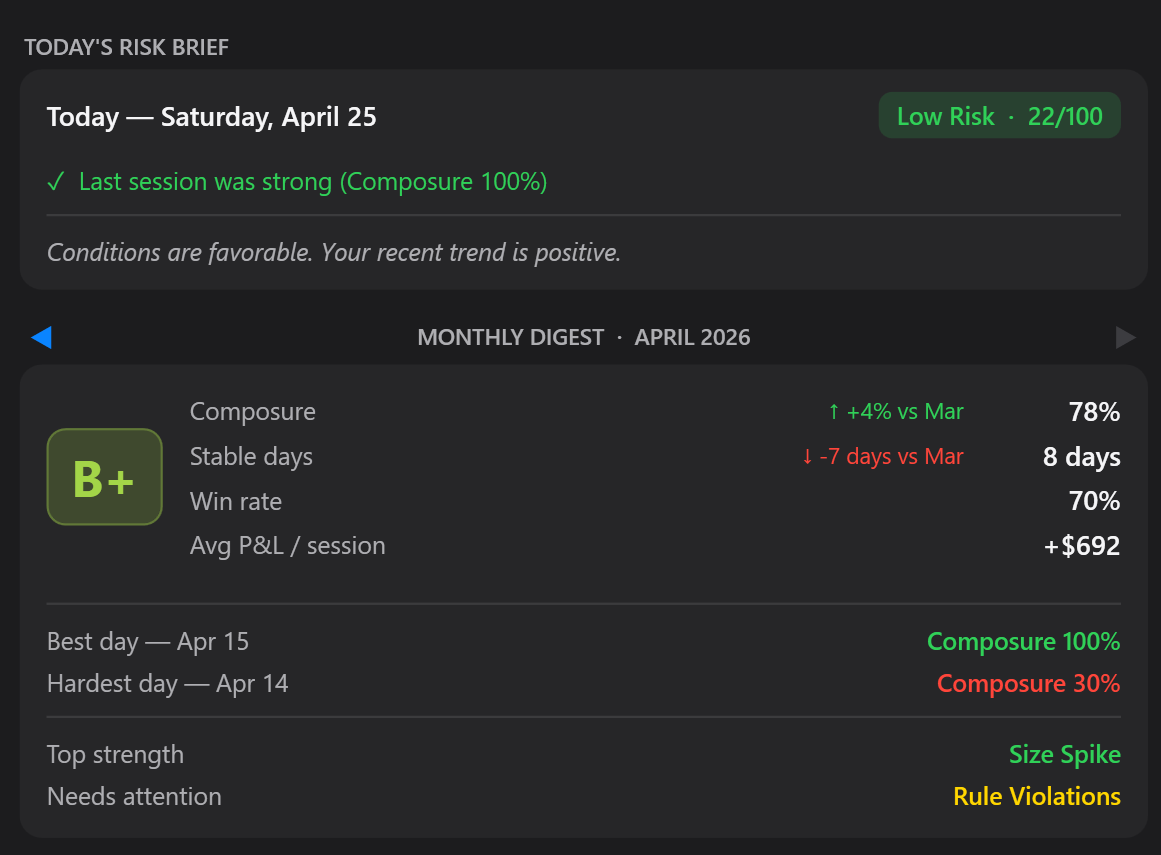The width and height of the screenshot is (1161, 855).
Task: Click the Composure 100% best day value
Action: [x=1023, y=641]
